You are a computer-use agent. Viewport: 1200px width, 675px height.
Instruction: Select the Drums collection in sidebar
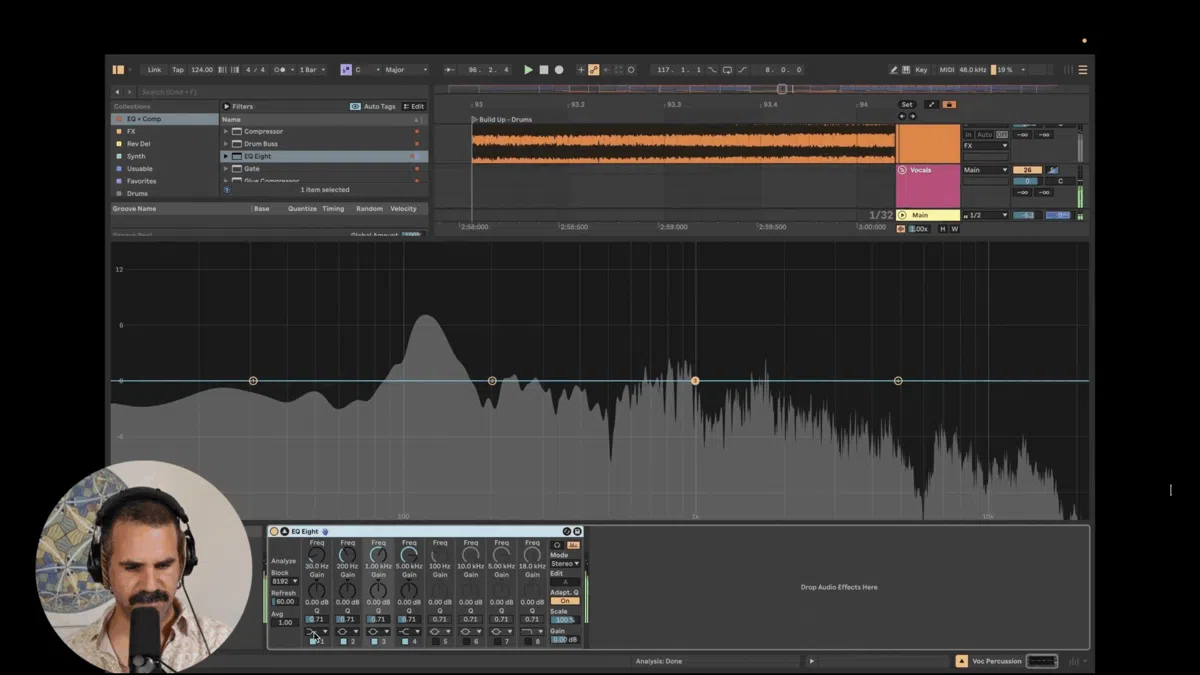(x=137, y=193)
